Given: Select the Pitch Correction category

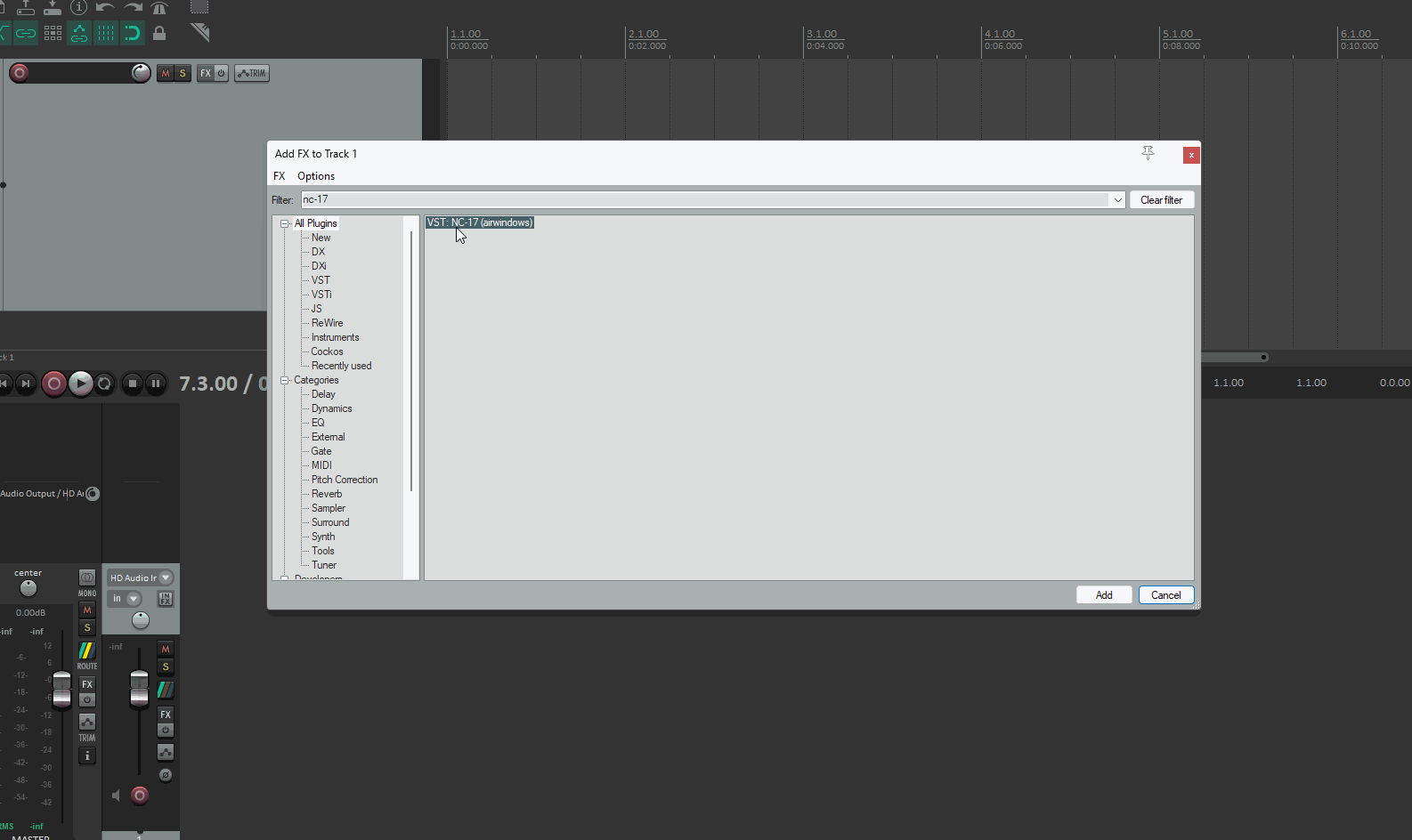Looking at the screenshot, I should [x=345, y=480].
